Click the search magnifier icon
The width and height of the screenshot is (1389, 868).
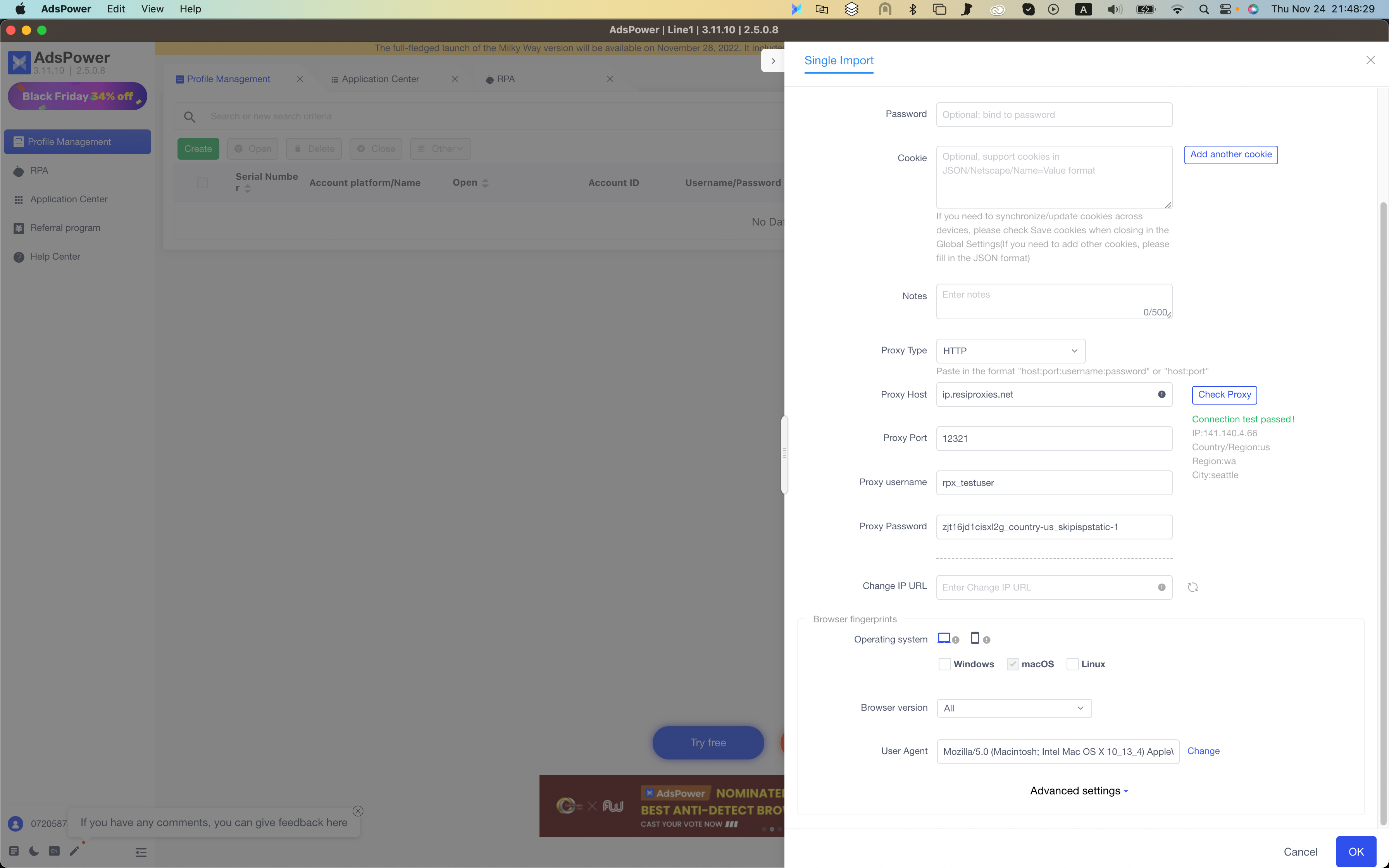(x=190, y=117)
